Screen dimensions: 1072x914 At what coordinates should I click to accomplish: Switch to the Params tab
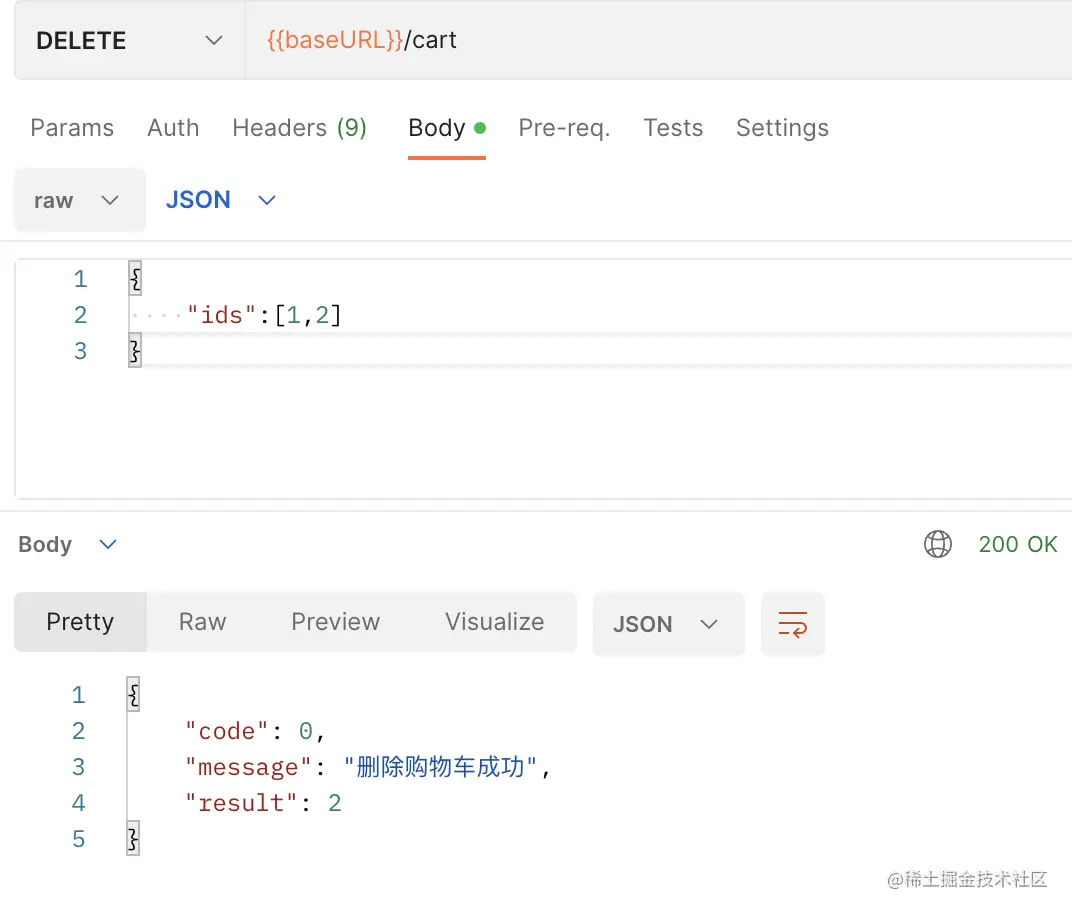coord(72,128)
